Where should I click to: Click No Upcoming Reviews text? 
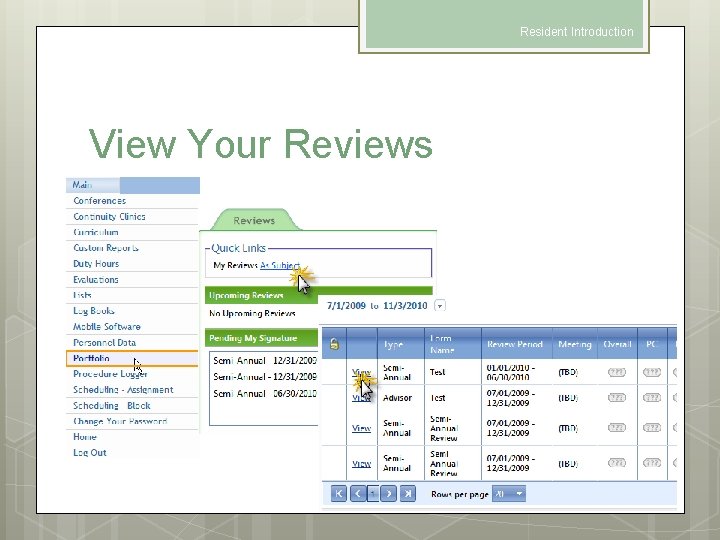click(x=252, y=313)
